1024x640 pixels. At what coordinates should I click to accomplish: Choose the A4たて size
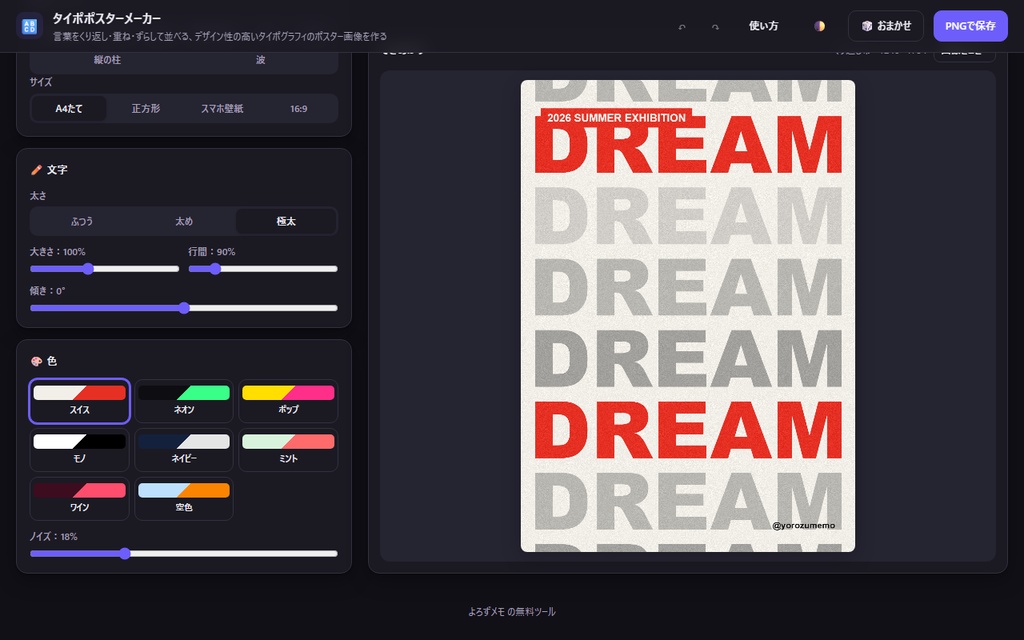(69, 108)
